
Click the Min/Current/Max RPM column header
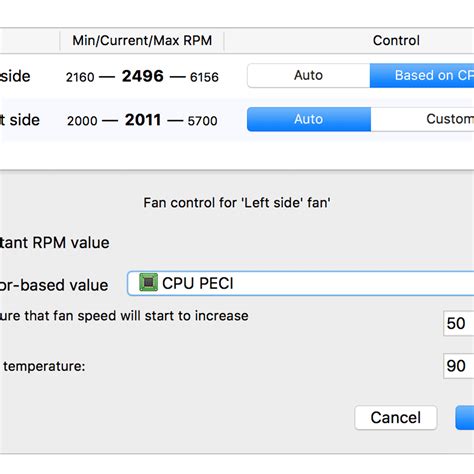click(x=142, y=41)
